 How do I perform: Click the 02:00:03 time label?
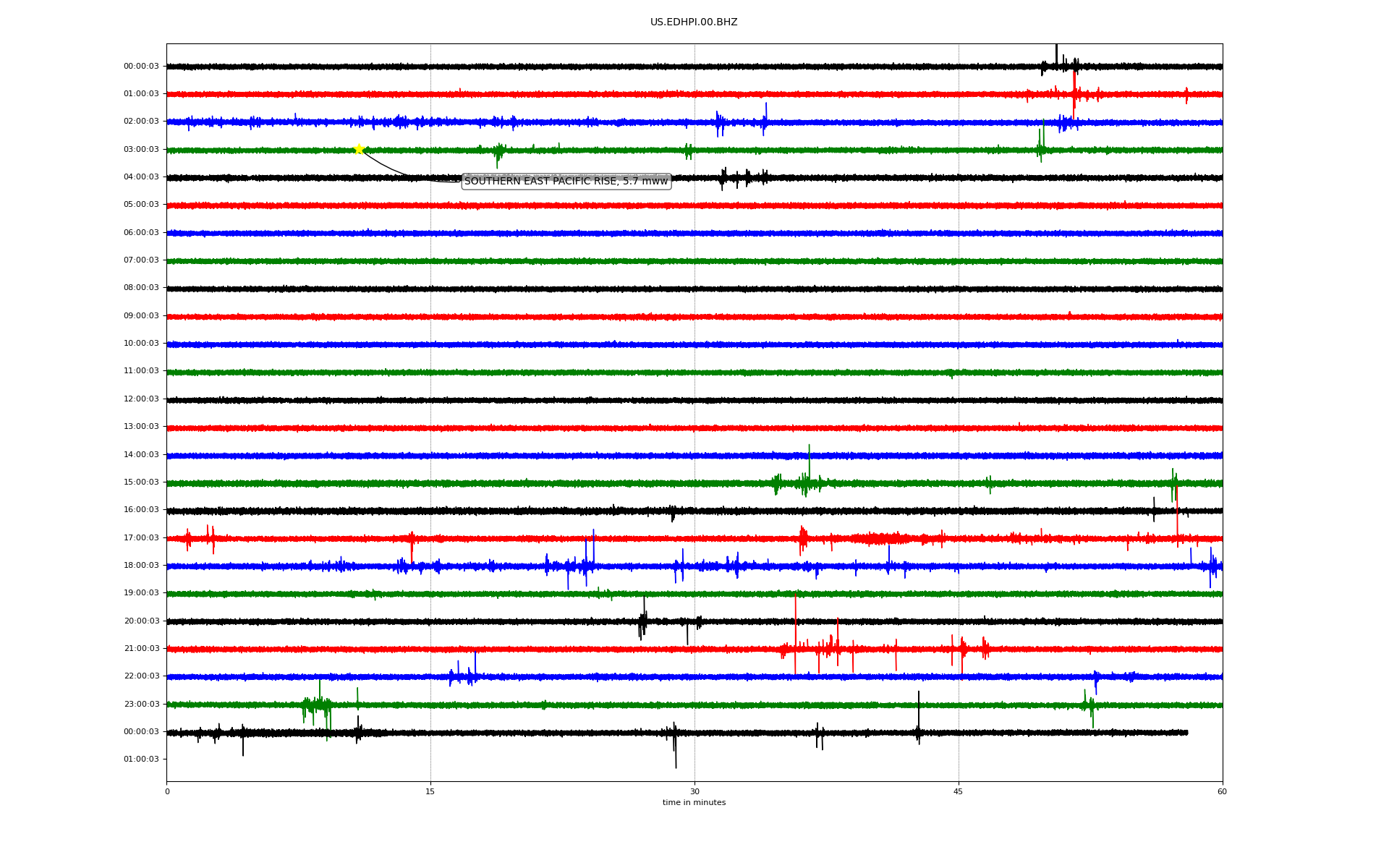point(141,122)
